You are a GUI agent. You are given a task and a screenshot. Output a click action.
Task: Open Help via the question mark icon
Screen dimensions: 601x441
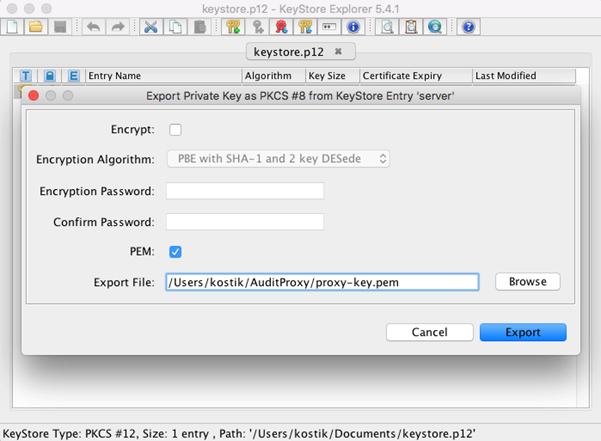coord(468,27)
